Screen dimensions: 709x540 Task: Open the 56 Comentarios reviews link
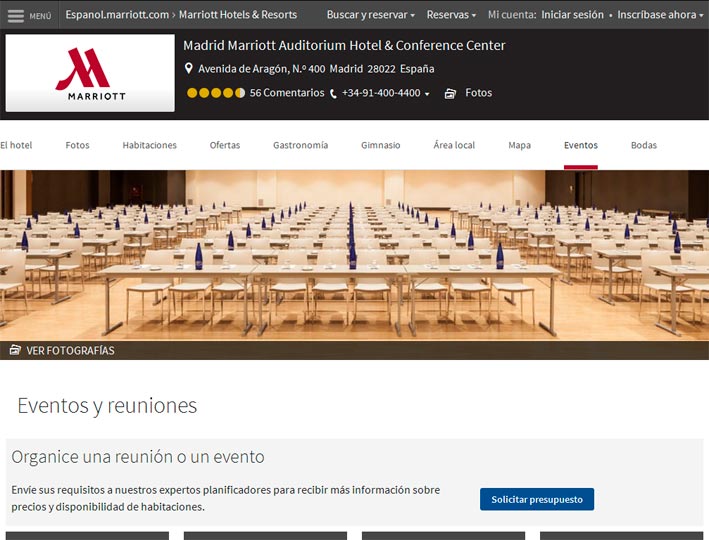tap(287, 93)
